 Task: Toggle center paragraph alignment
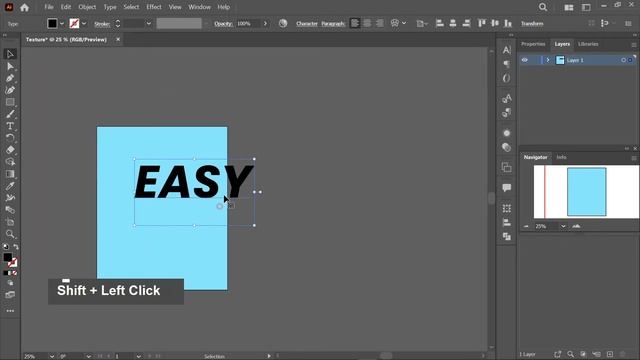tap(367, 23)
